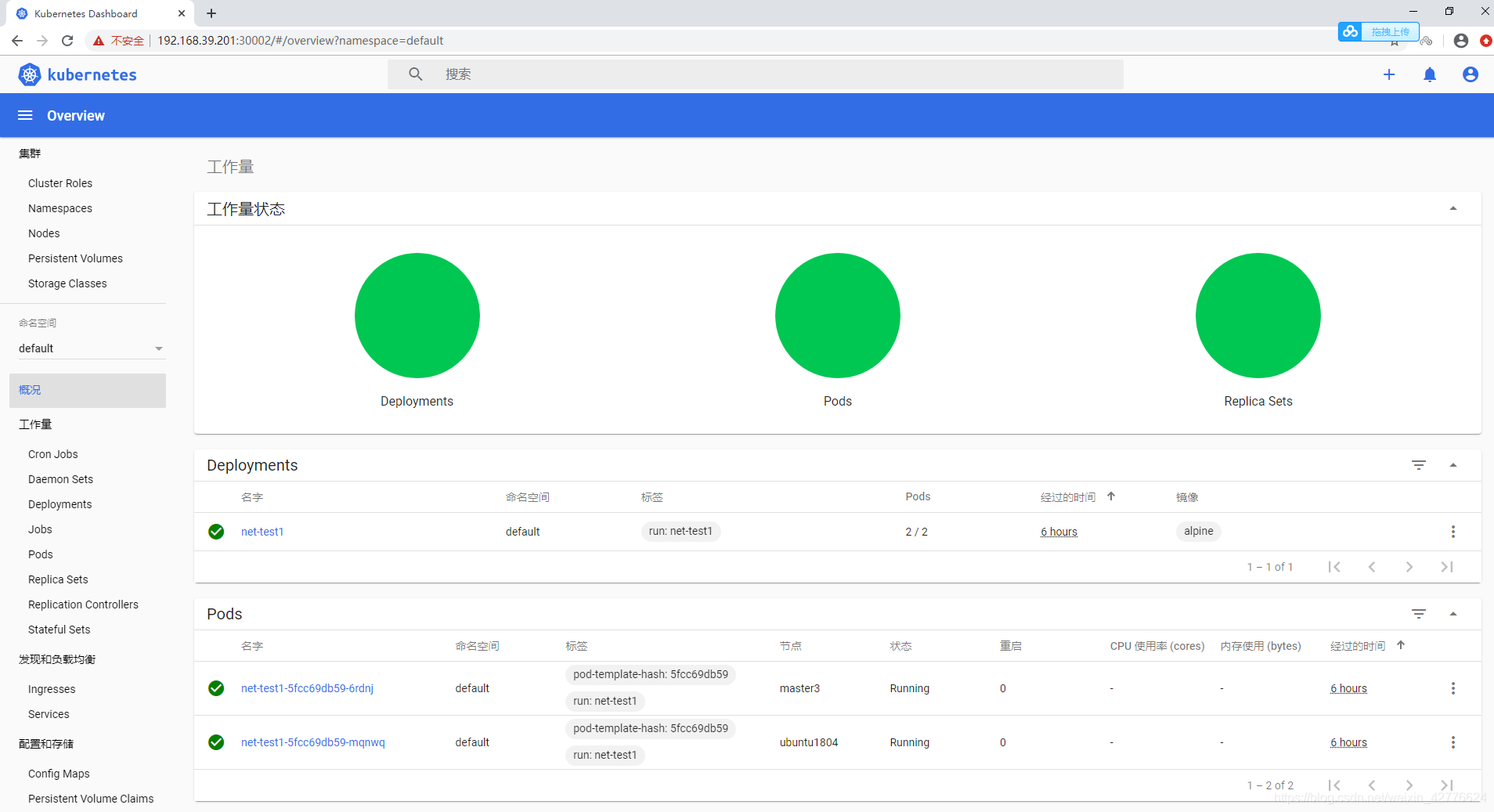Go to next page of Pods
1494x812 pixels.
point(1409,785)
